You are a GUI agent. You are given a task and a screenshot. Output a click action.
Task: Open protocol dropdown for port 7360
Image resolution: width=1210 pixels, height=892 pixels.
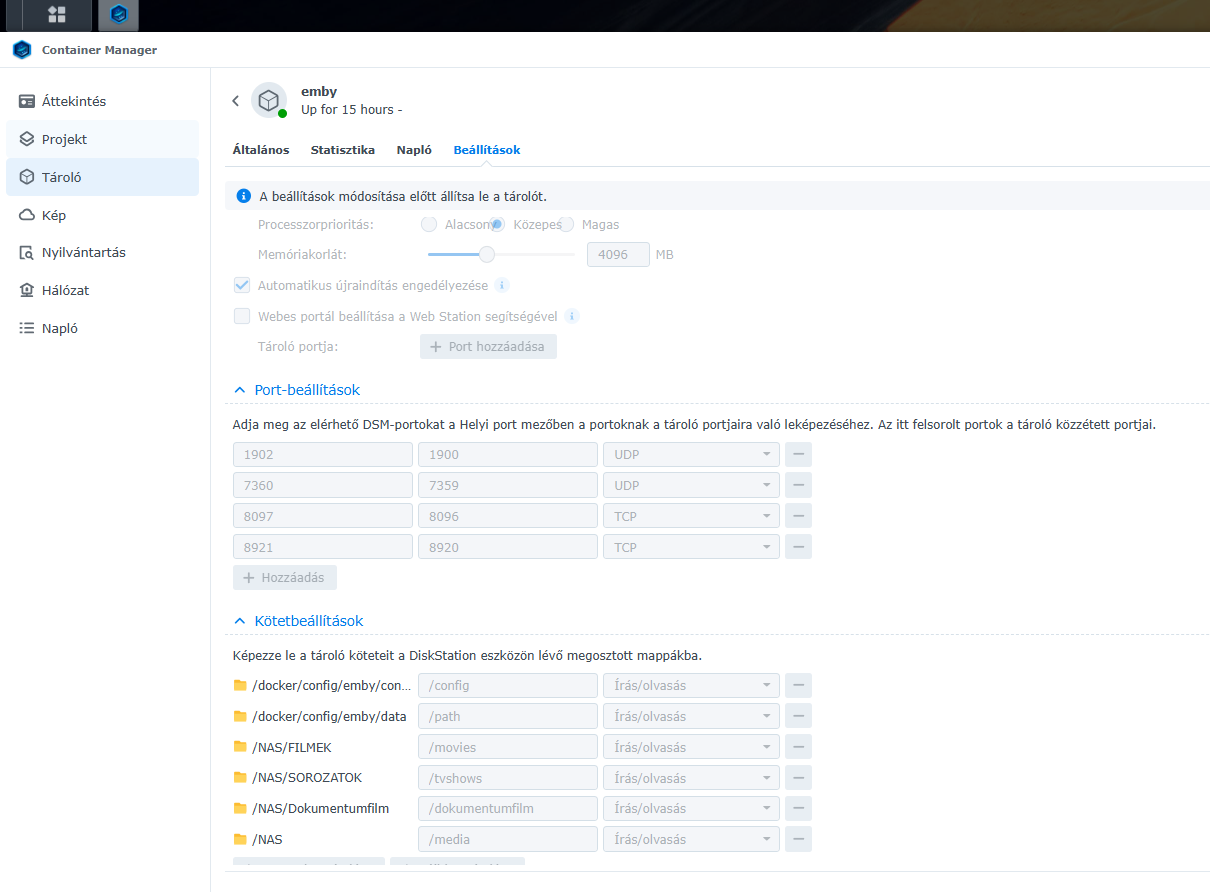[691, 486]
